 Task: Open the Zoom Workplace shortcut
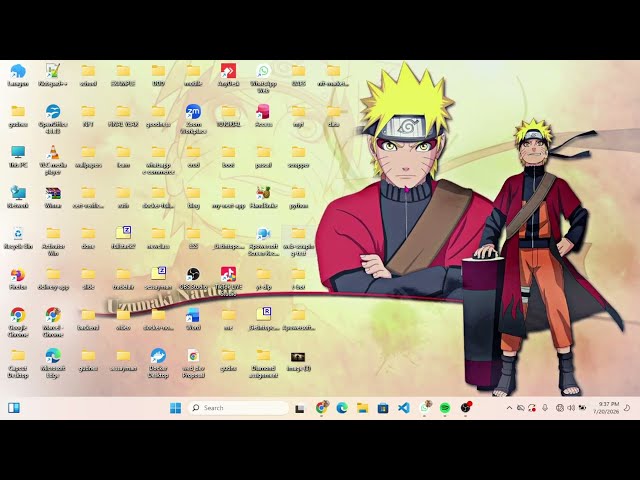click(193, 119)
